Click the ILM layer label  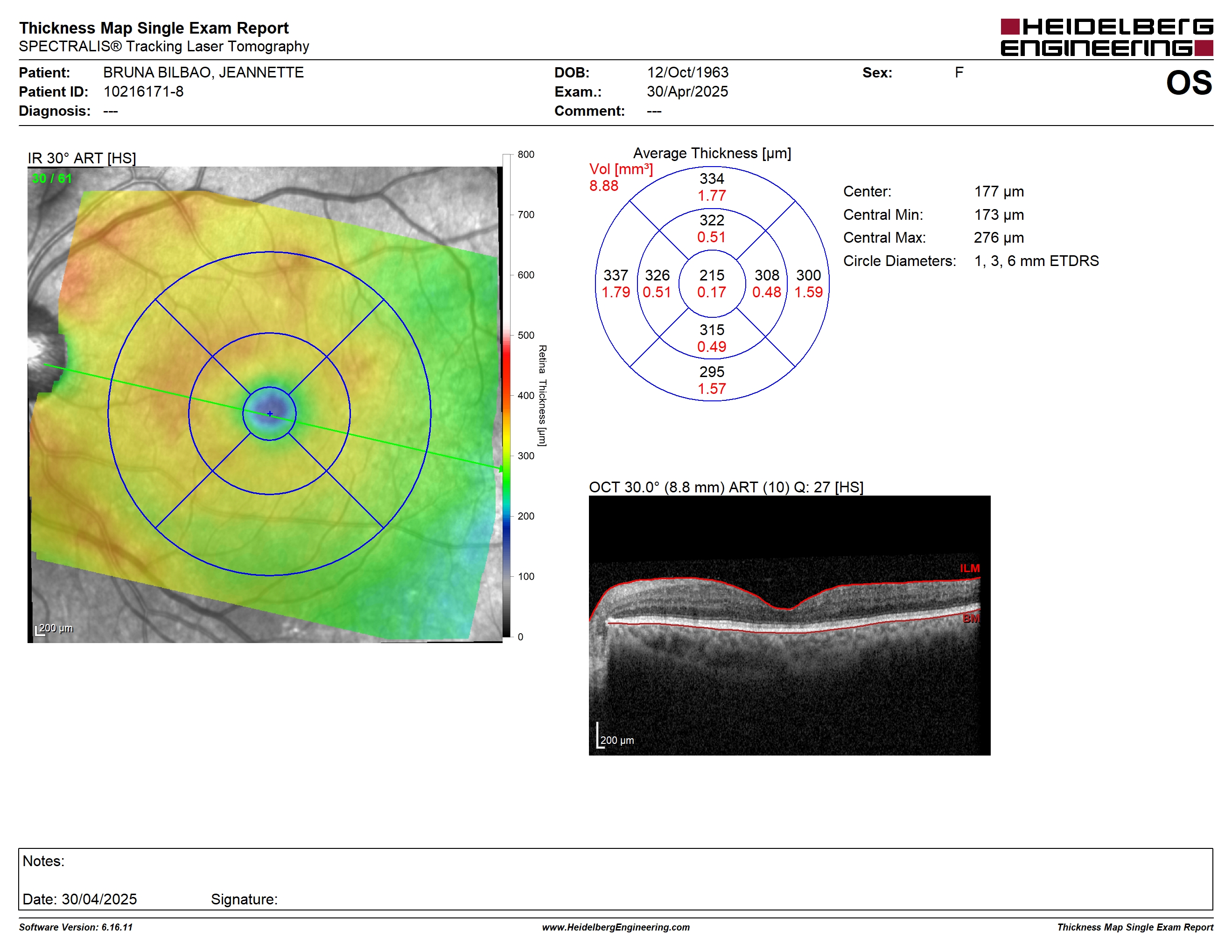[x=970, y=568]
